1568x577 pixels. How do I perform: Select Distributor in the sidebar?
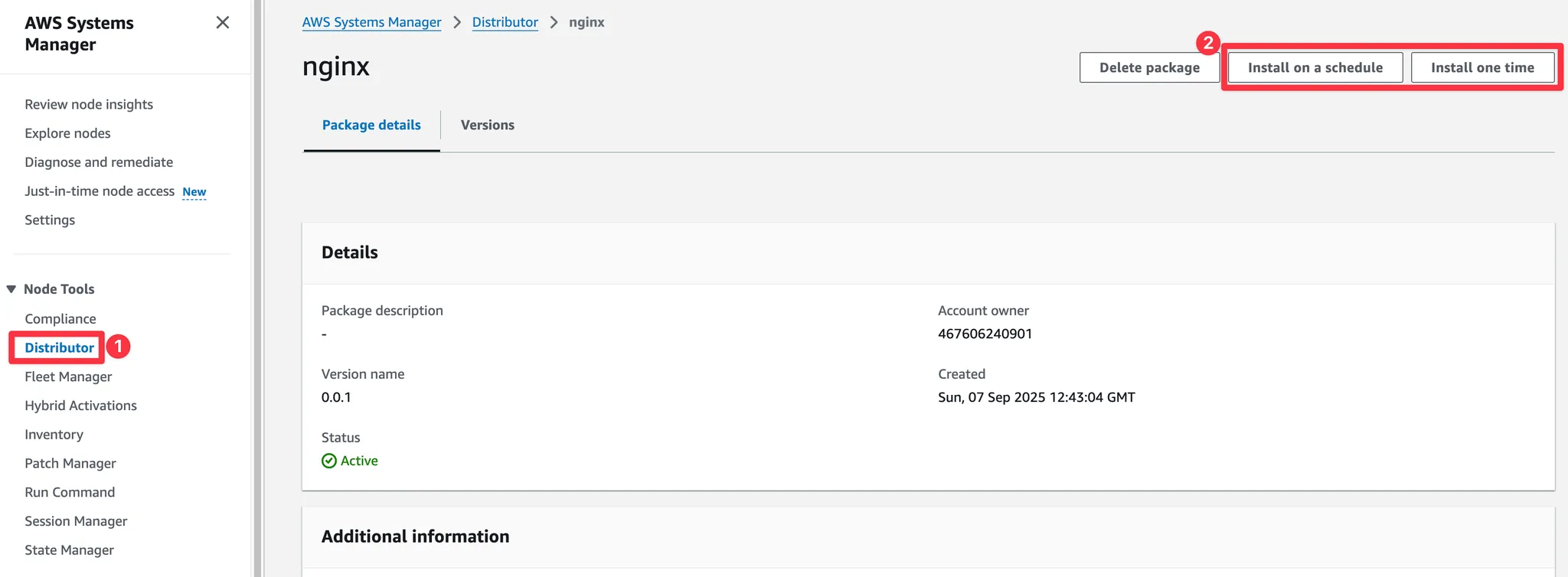click(x=60, y=348)
